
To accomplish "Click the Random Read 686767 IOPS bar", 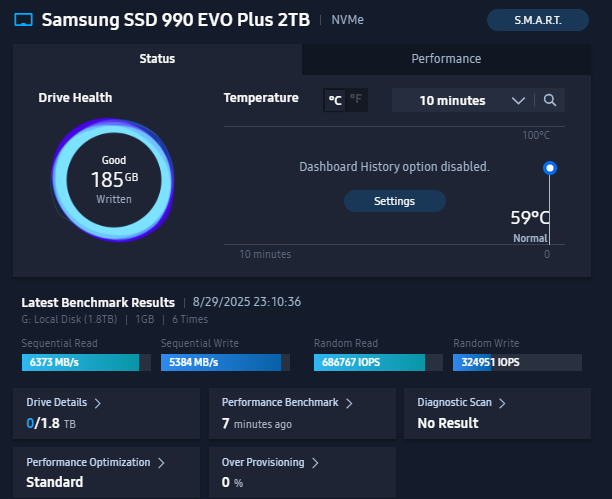I will coord(378,362).
